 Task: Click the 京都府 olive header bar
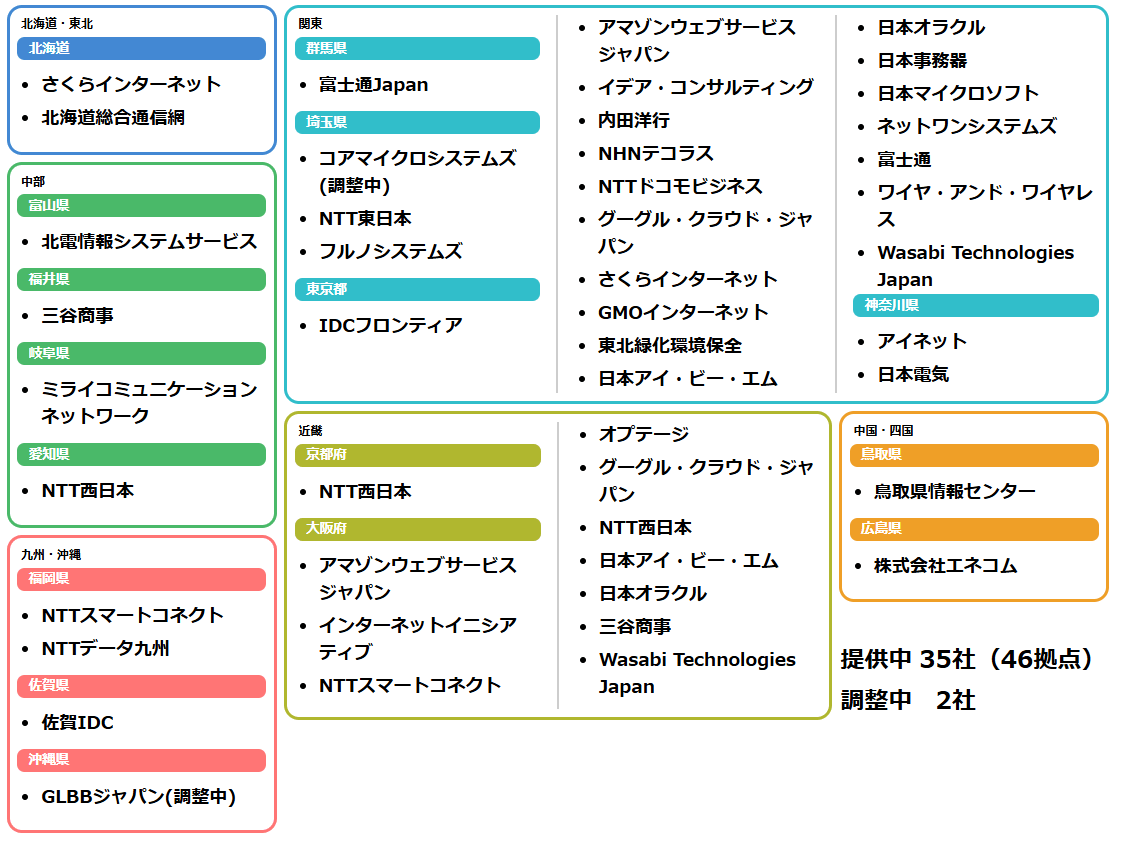418,455
